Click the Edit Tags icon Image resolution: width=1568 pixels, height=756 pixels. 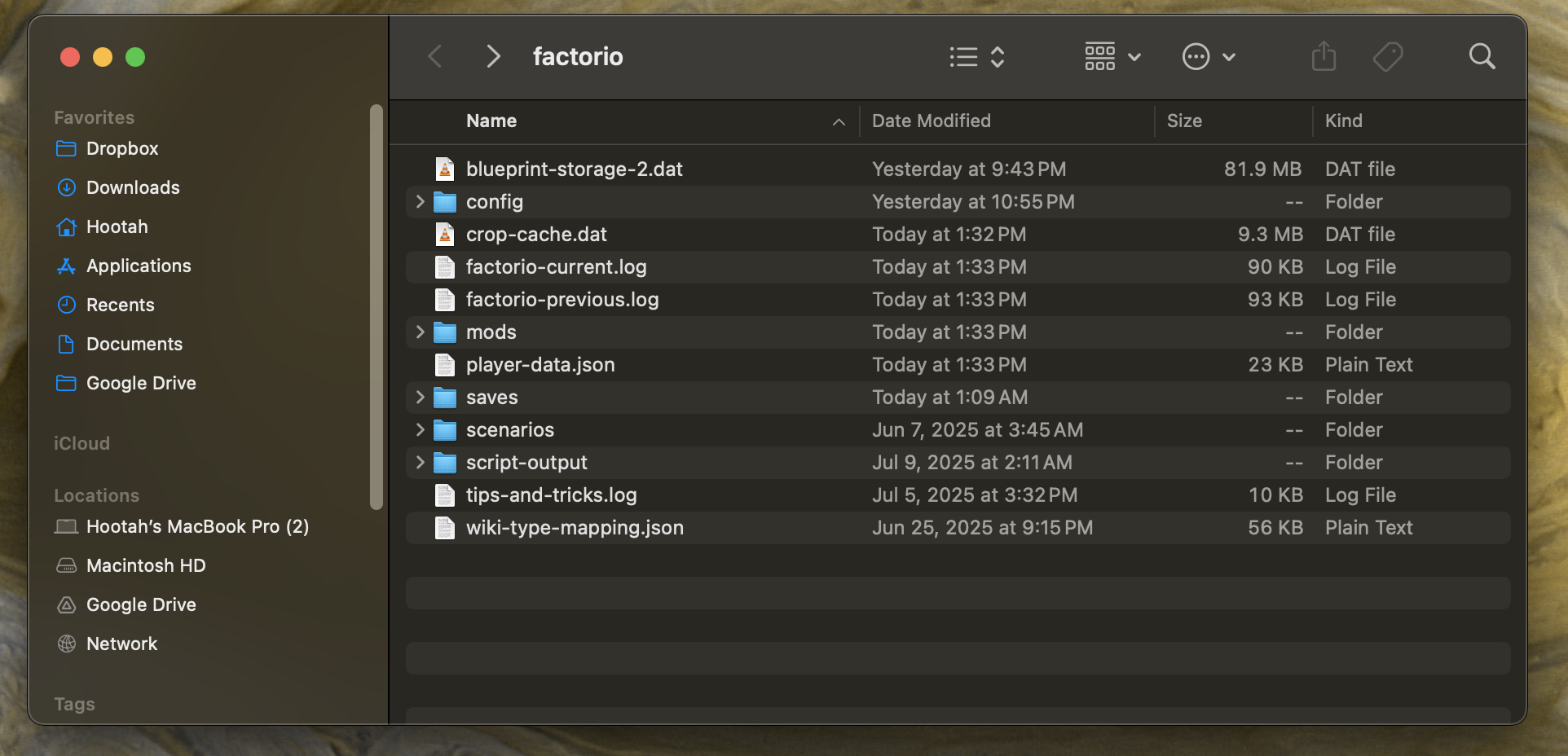tap(1388, 56)
